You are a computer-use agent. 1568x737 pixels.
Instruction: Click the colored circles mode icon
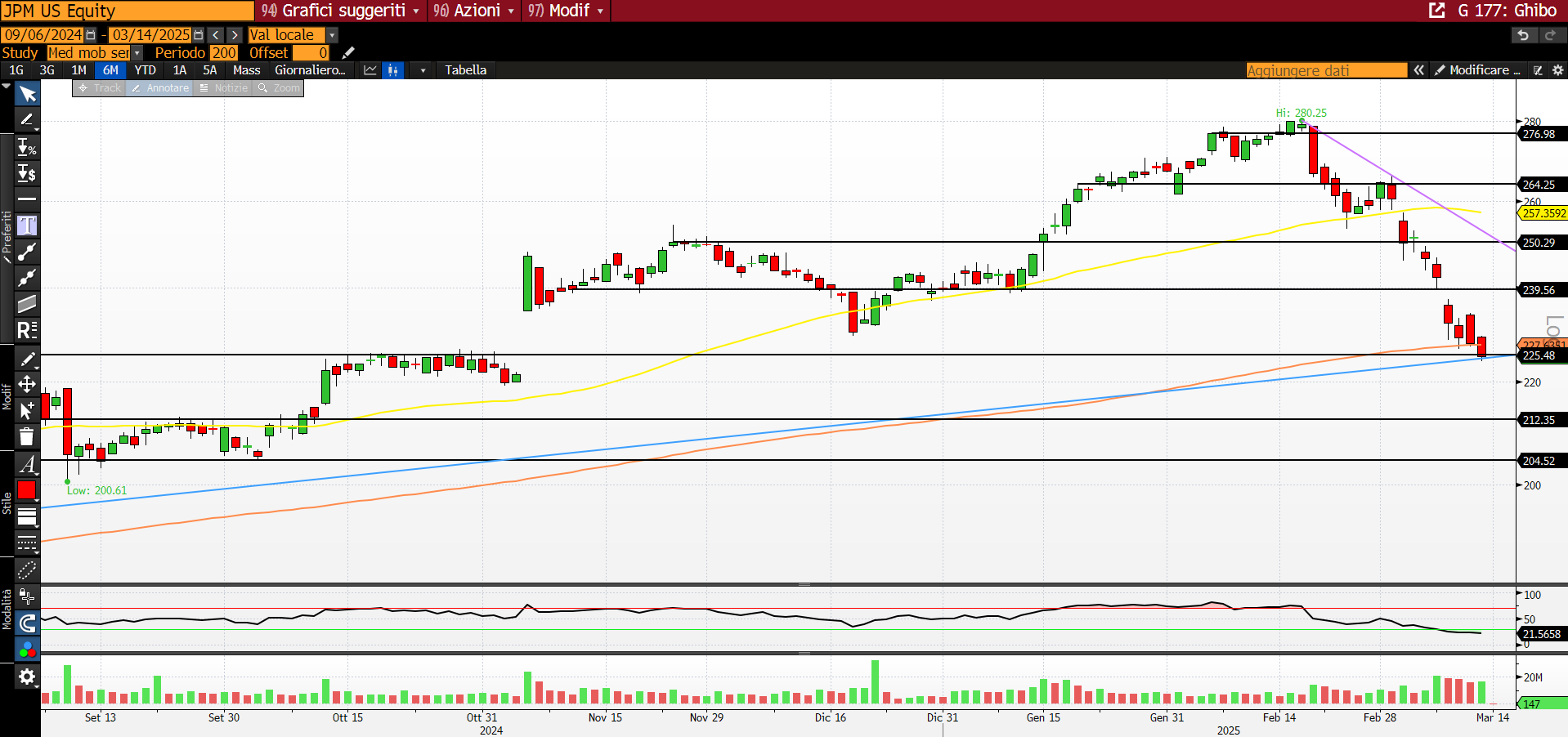tap(27, 650)
